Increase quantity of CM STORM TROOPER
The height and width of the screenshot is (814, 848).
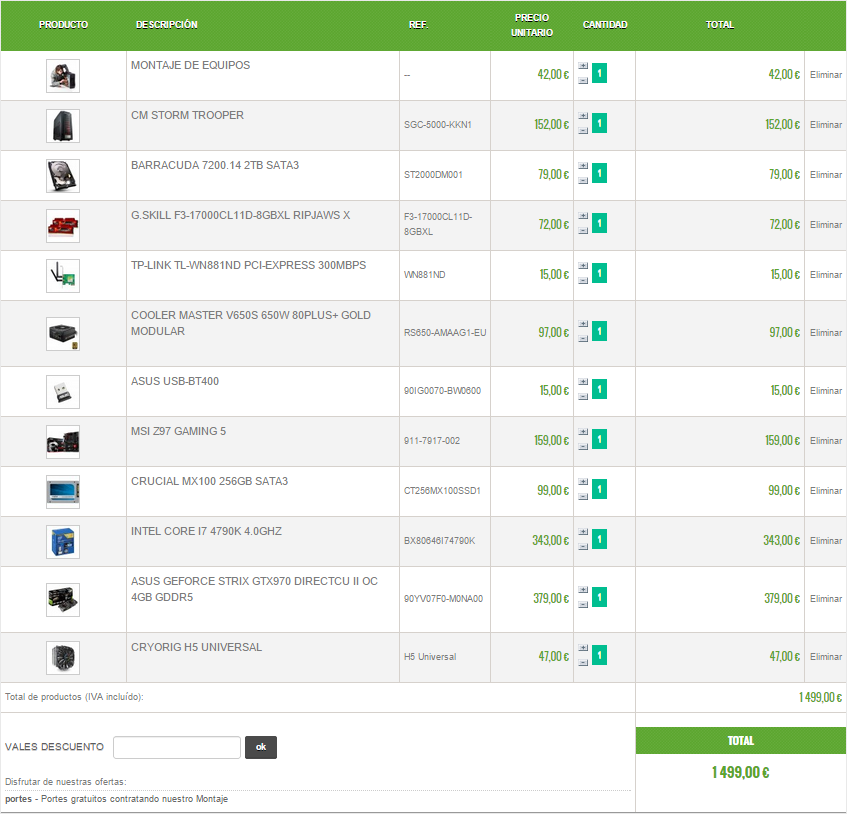tap(583, 116)
